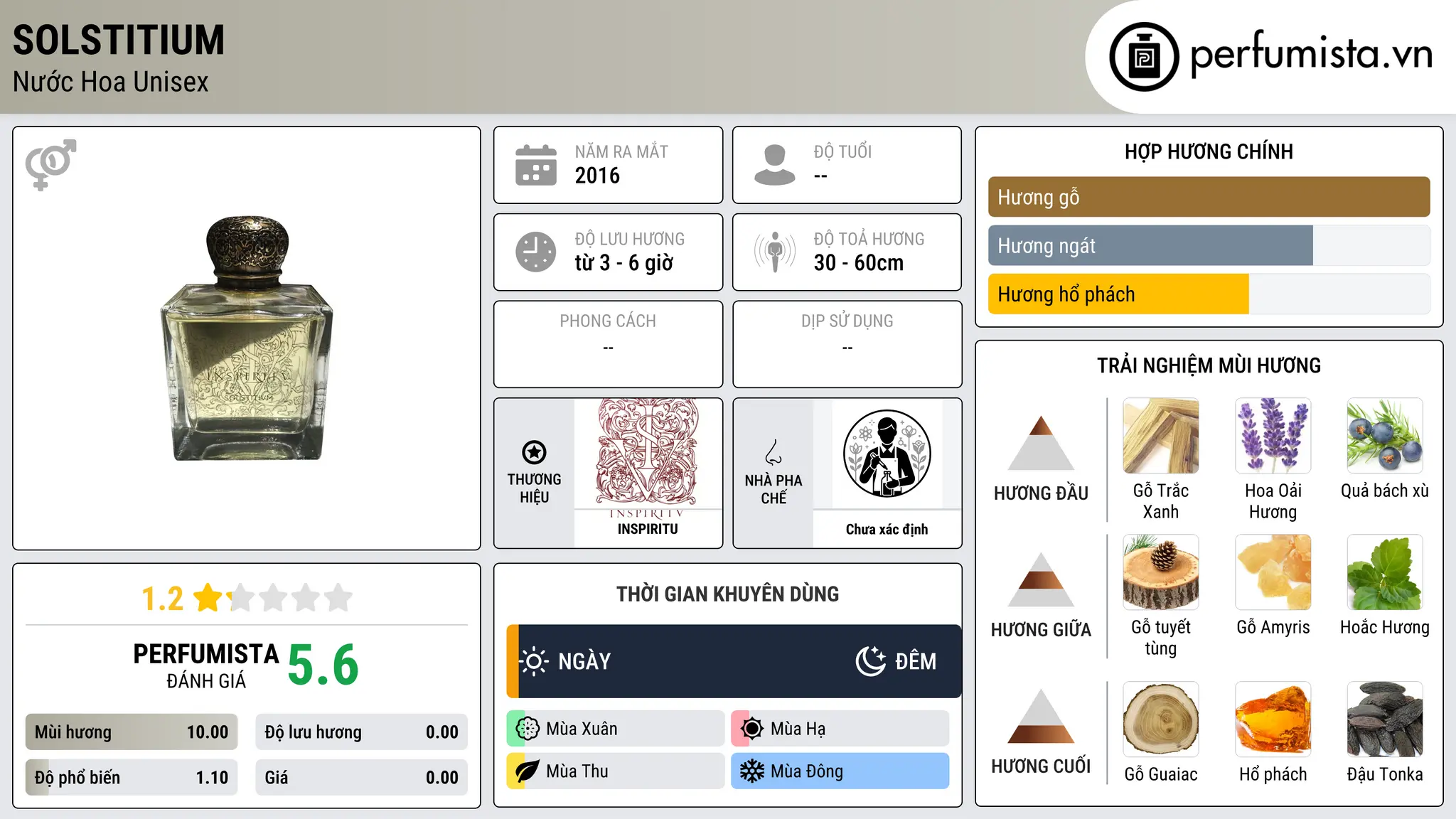
Task: Click the sun icon next to Ngày
Action: pyautogui.click(x=534, y=661)
